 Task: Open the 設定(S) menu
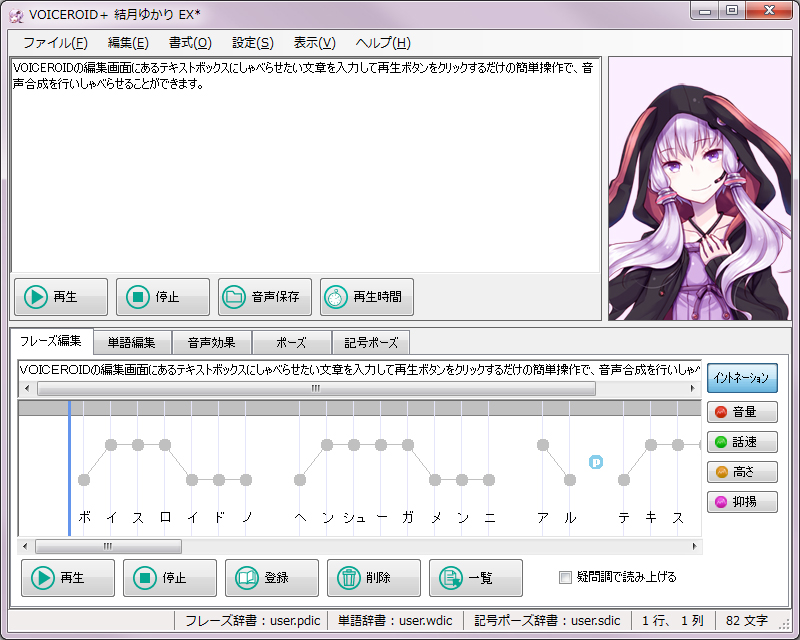[253, 43]
